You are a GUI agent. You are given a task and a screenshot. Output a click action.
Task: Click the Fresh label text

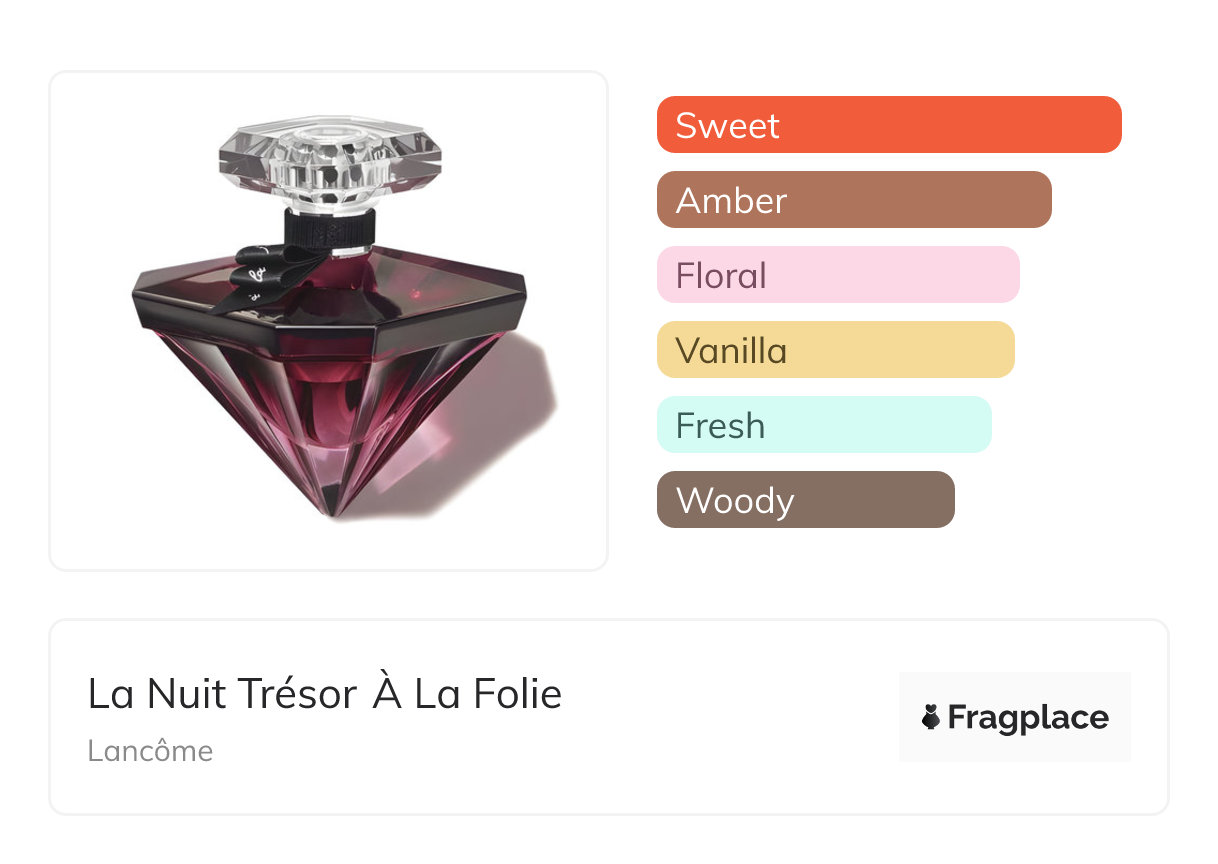coord(720,426)
